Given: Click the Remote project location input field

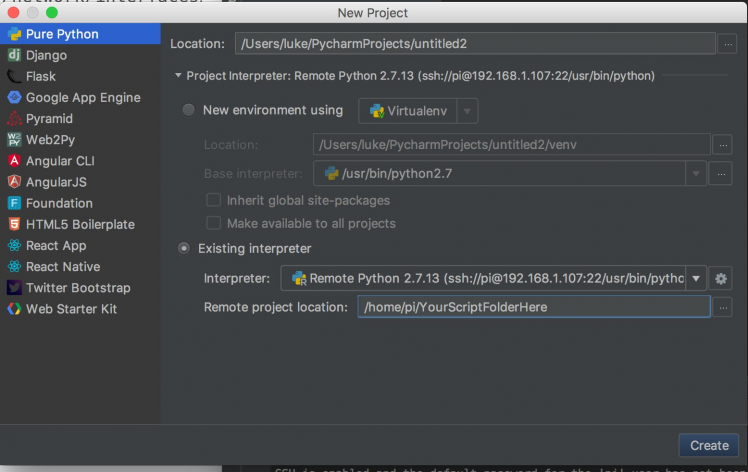Looking at the screenshot, I should point(534,307).
